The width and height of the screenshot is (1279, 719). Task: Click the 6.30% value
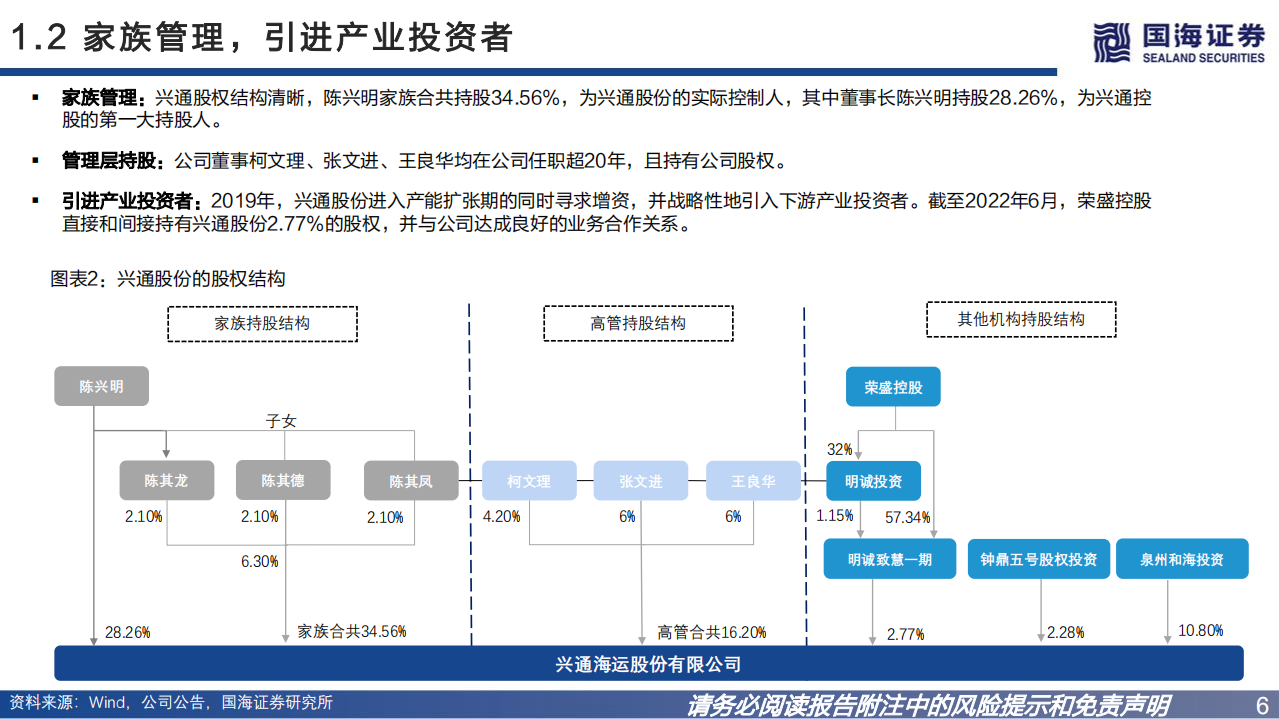(x=259, y=561)
